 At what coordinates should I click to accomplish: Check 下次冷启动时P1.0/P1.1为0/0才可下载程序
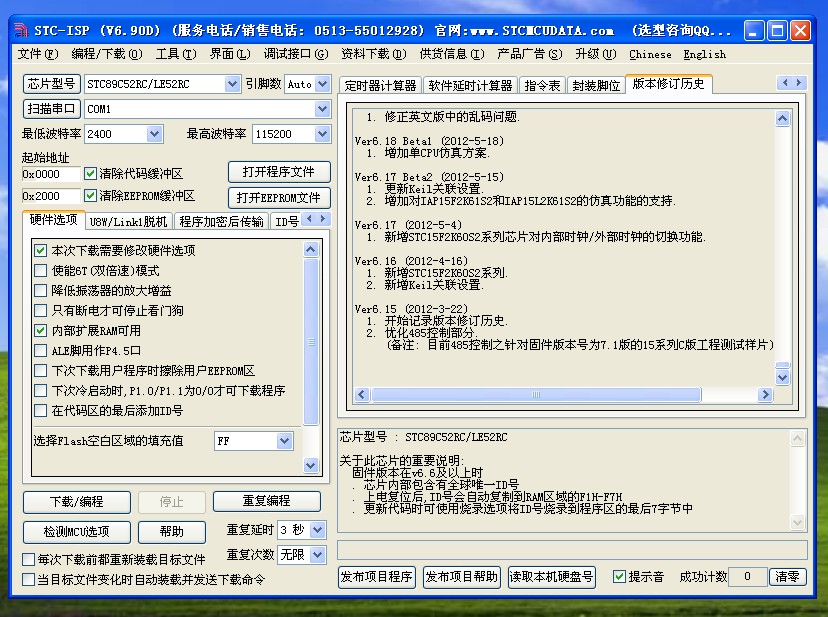[x=41, y=390]
